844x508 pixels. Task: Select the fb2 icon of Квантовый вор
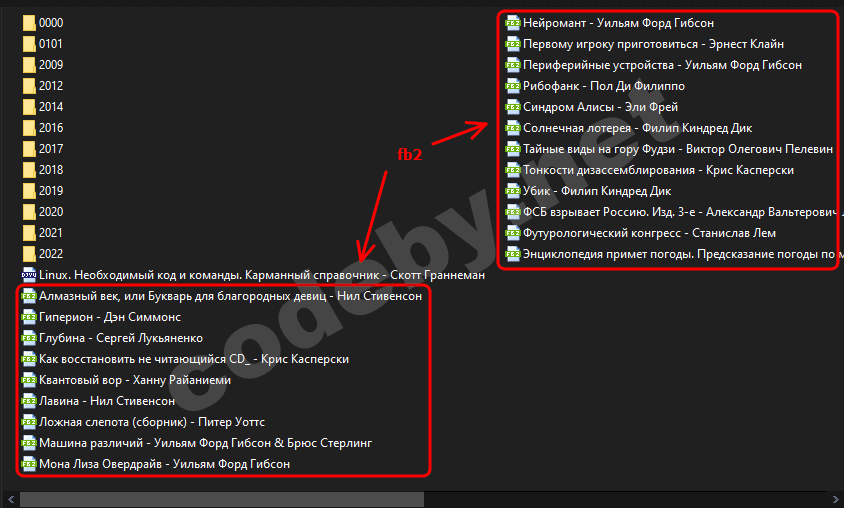[x=29, y=380]
